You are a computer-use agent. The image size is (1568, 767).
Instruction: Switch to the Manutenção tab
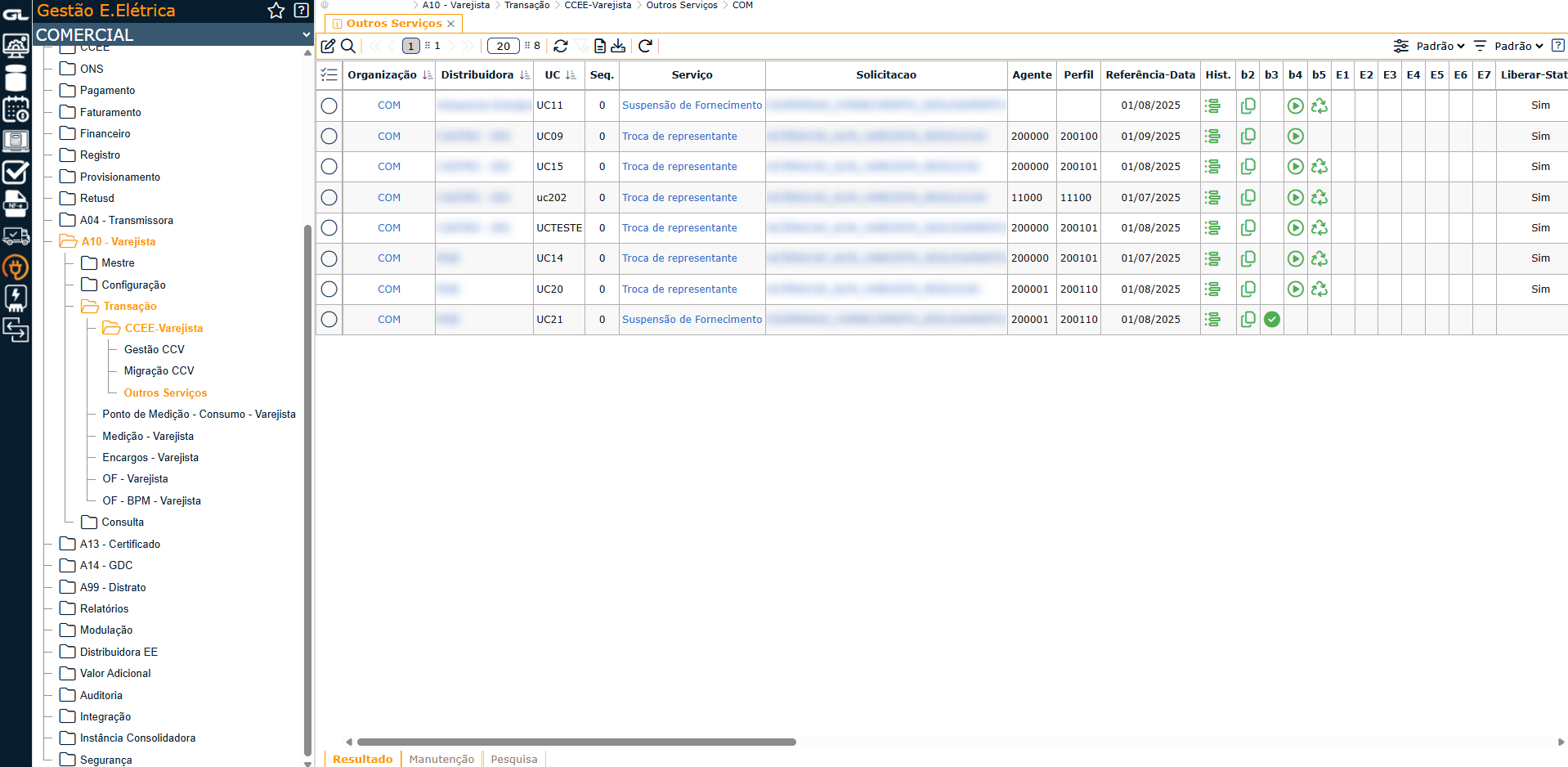441,759
